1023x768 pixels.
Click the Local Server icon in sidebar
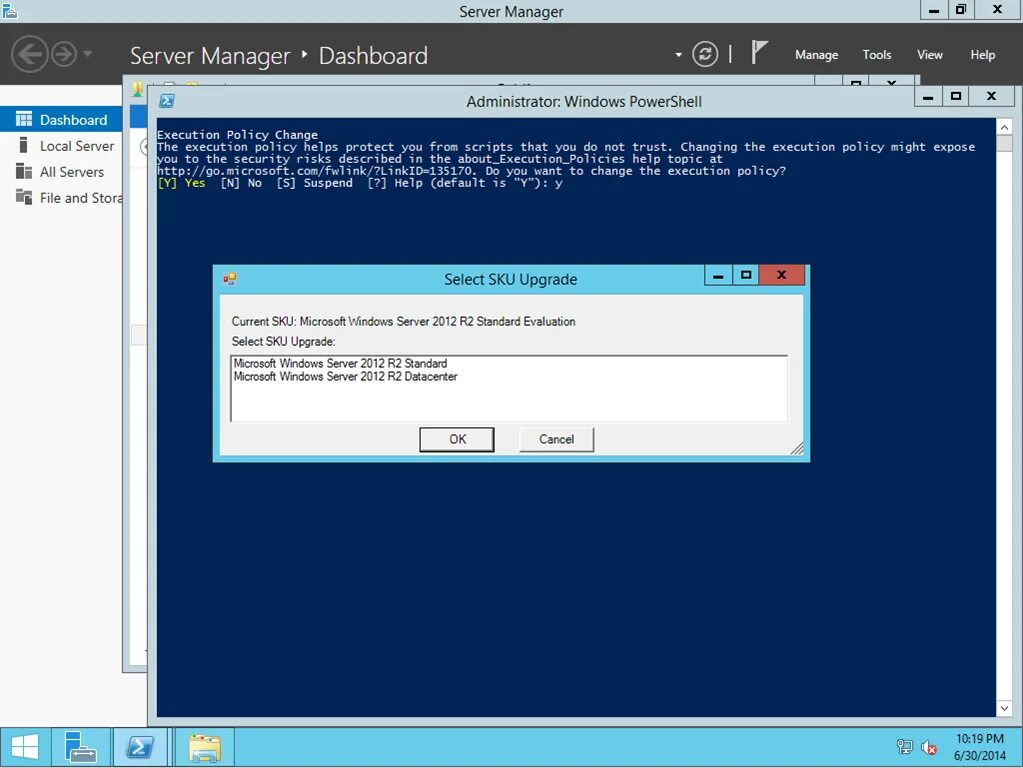tap(23, 145)
